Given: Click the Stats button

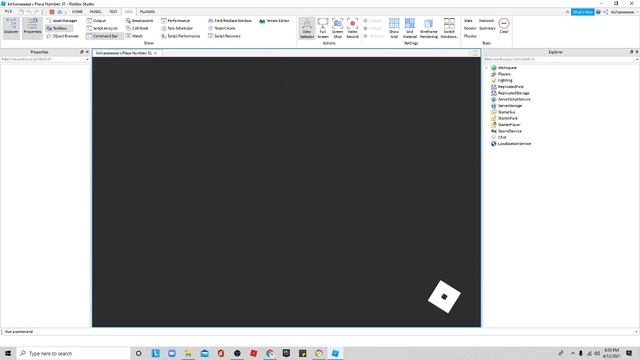Looking at the screenshot, I should (x=468, y=20).
